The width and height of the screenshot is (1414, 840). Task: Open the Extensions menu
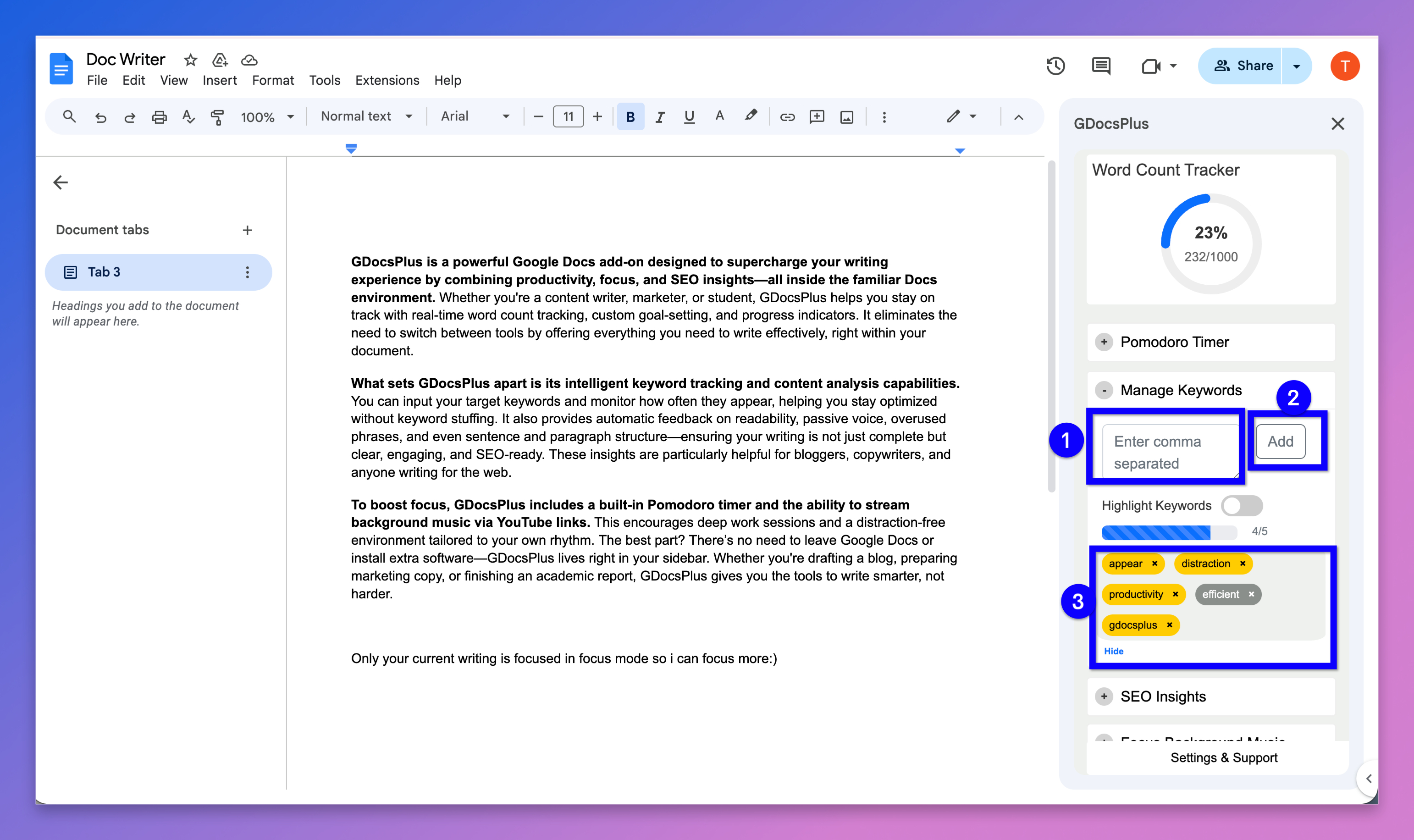387,80
